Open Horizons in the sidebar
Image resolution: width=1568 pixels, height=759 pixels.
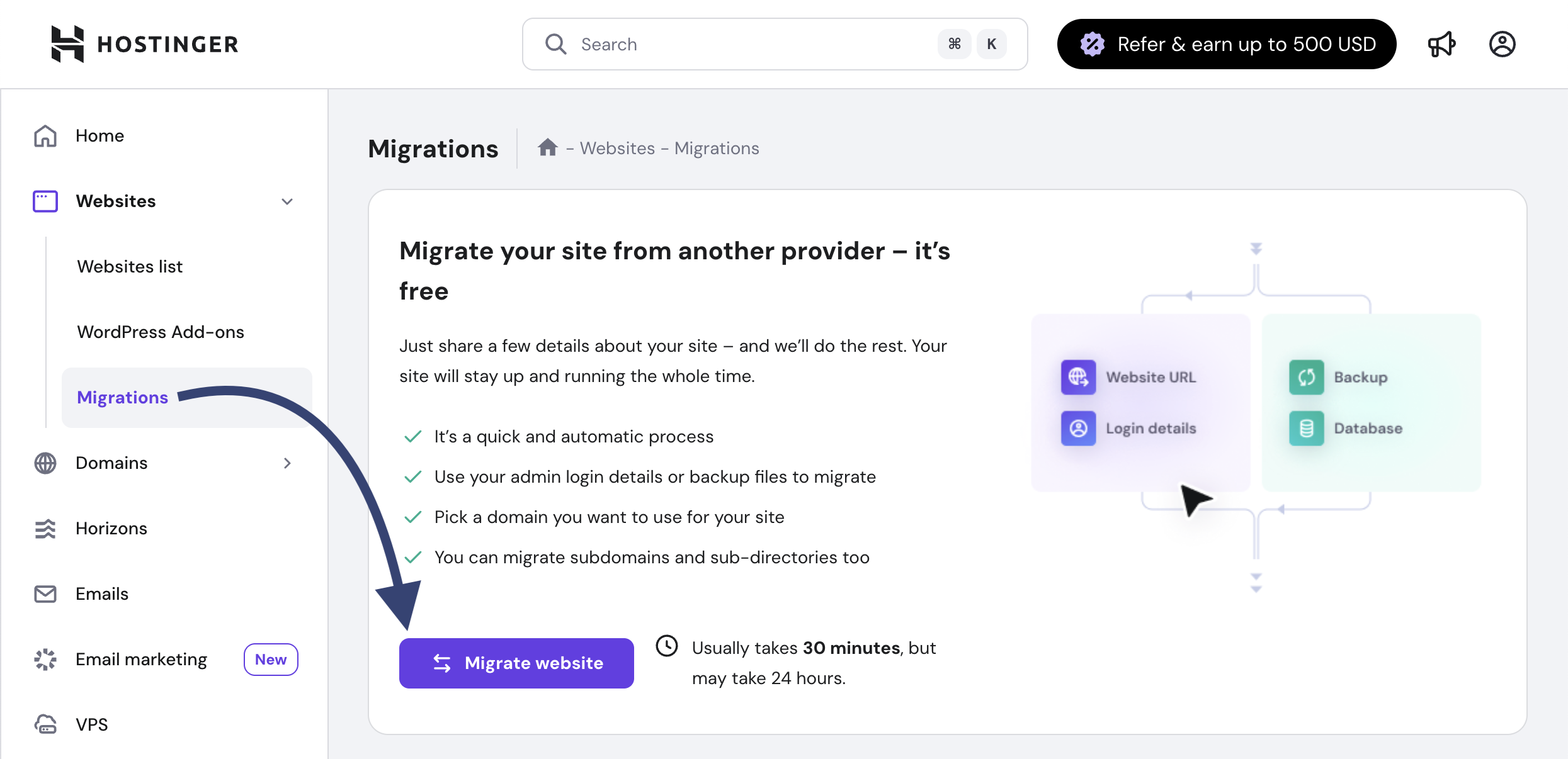111,529
